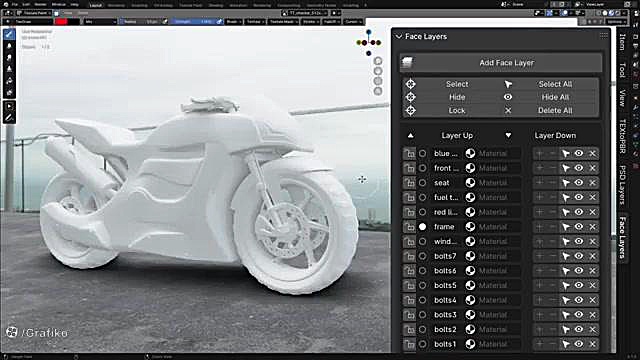Hide the frame layer via eye icon
This screenshot has width=640, height=360.
pos(579,227)
